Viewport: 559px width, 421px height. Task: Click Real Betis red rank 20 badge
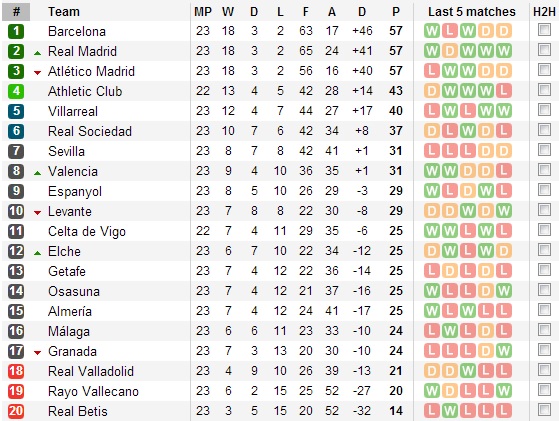coord(16,411)
